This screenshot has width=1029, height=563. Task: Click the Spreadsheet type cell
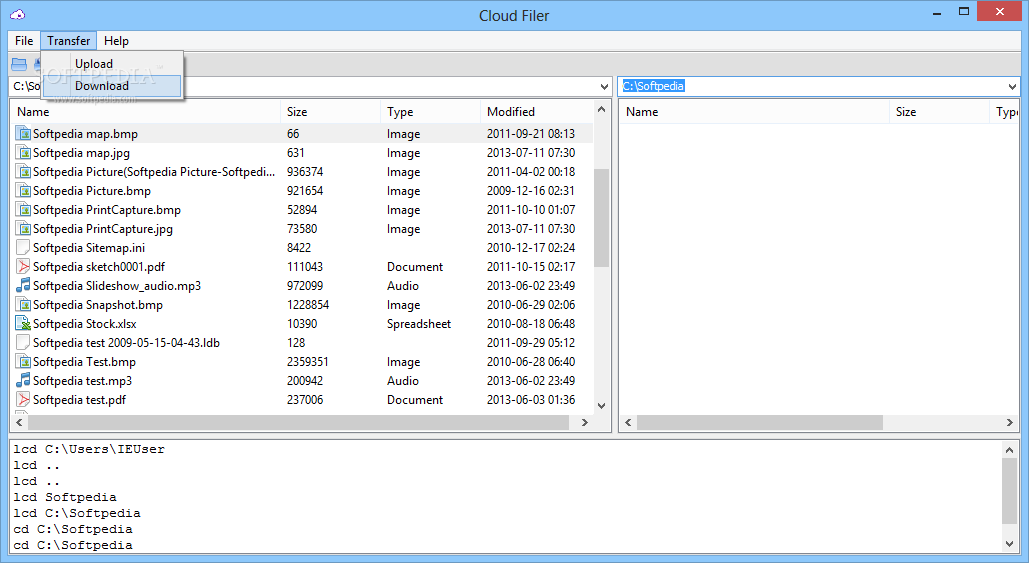pos(419,324)
